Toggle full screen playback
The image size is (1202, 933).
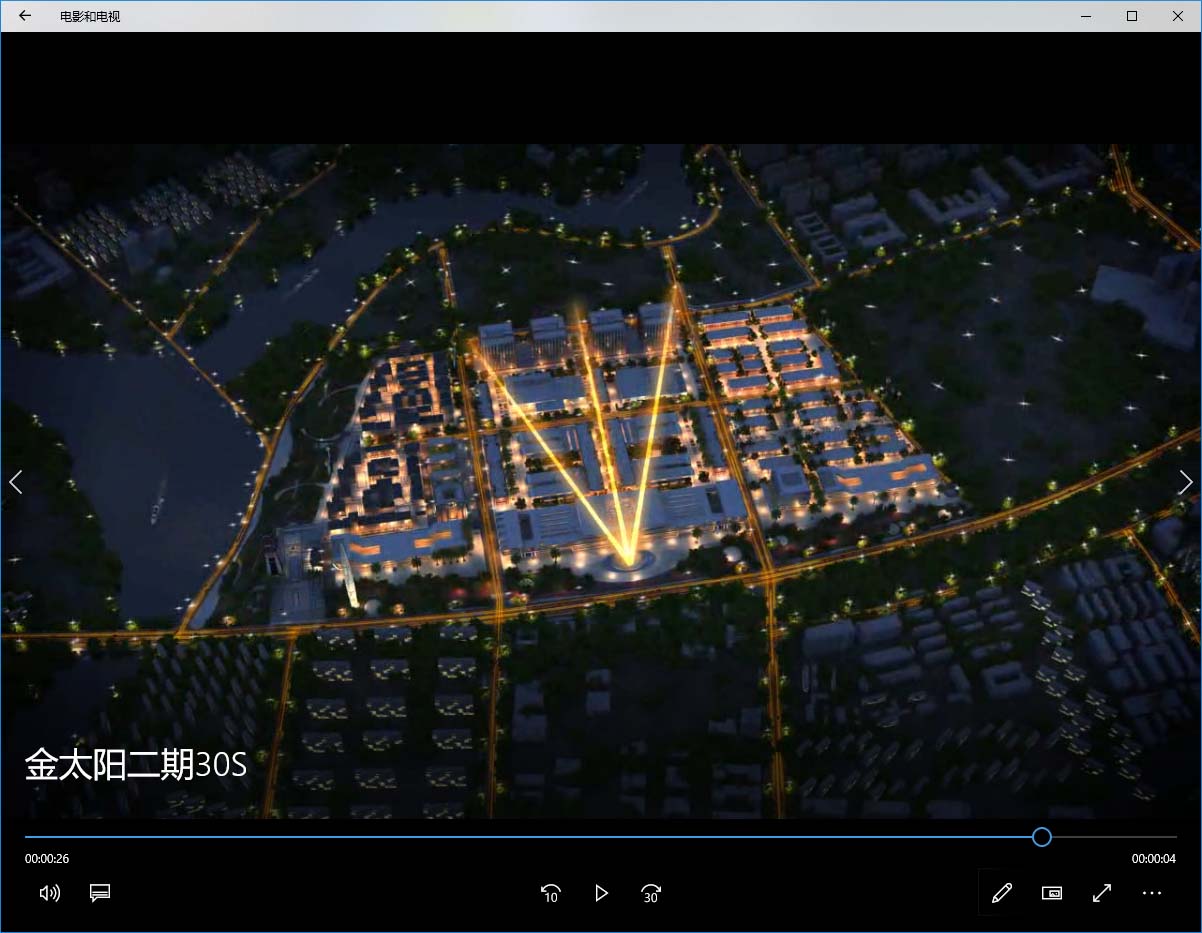[x=1102, y=893]
